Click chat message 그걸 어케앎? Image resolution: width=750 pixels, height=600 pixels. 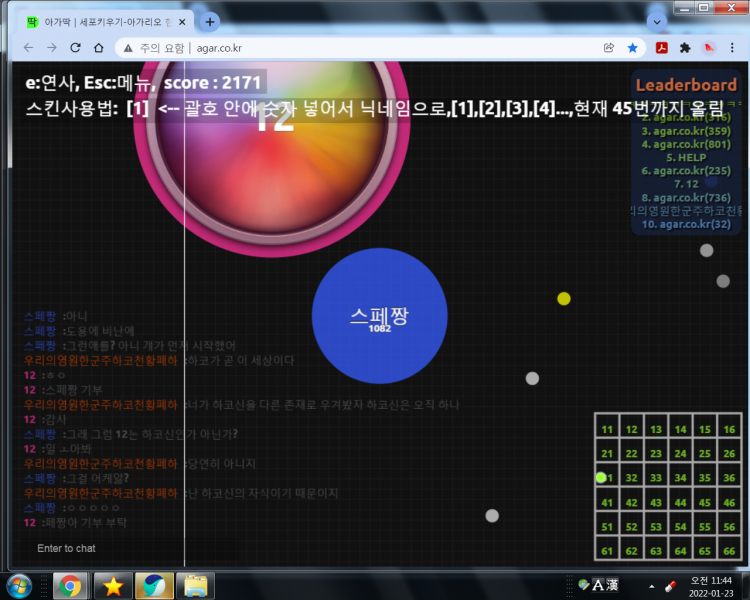coord(97,478)
